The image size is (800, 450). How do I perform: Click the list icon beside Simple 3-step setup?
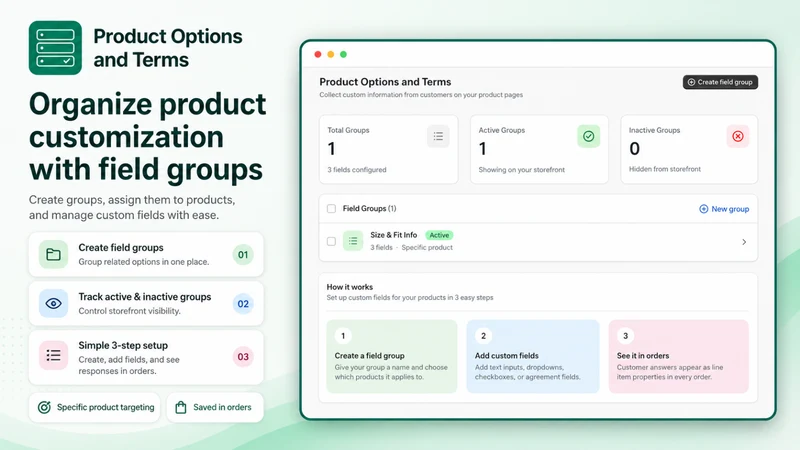click(x=53, y=355)
